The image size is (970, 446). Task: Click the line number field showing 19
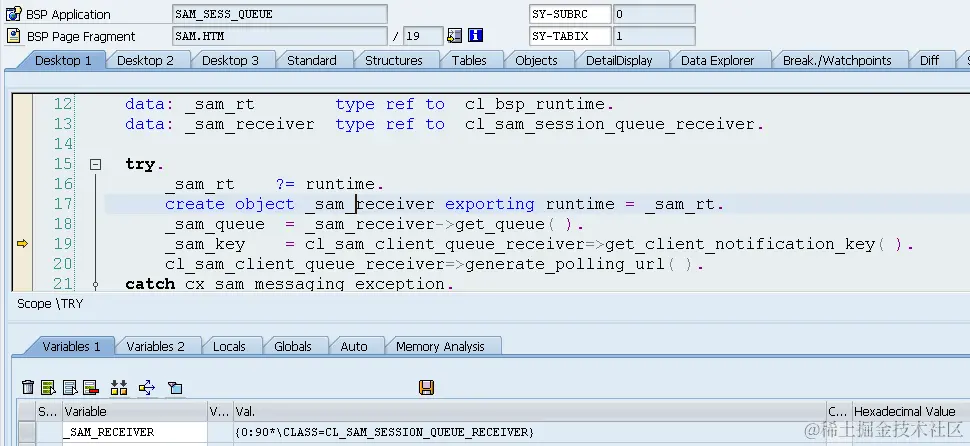[x=423, y=36]
